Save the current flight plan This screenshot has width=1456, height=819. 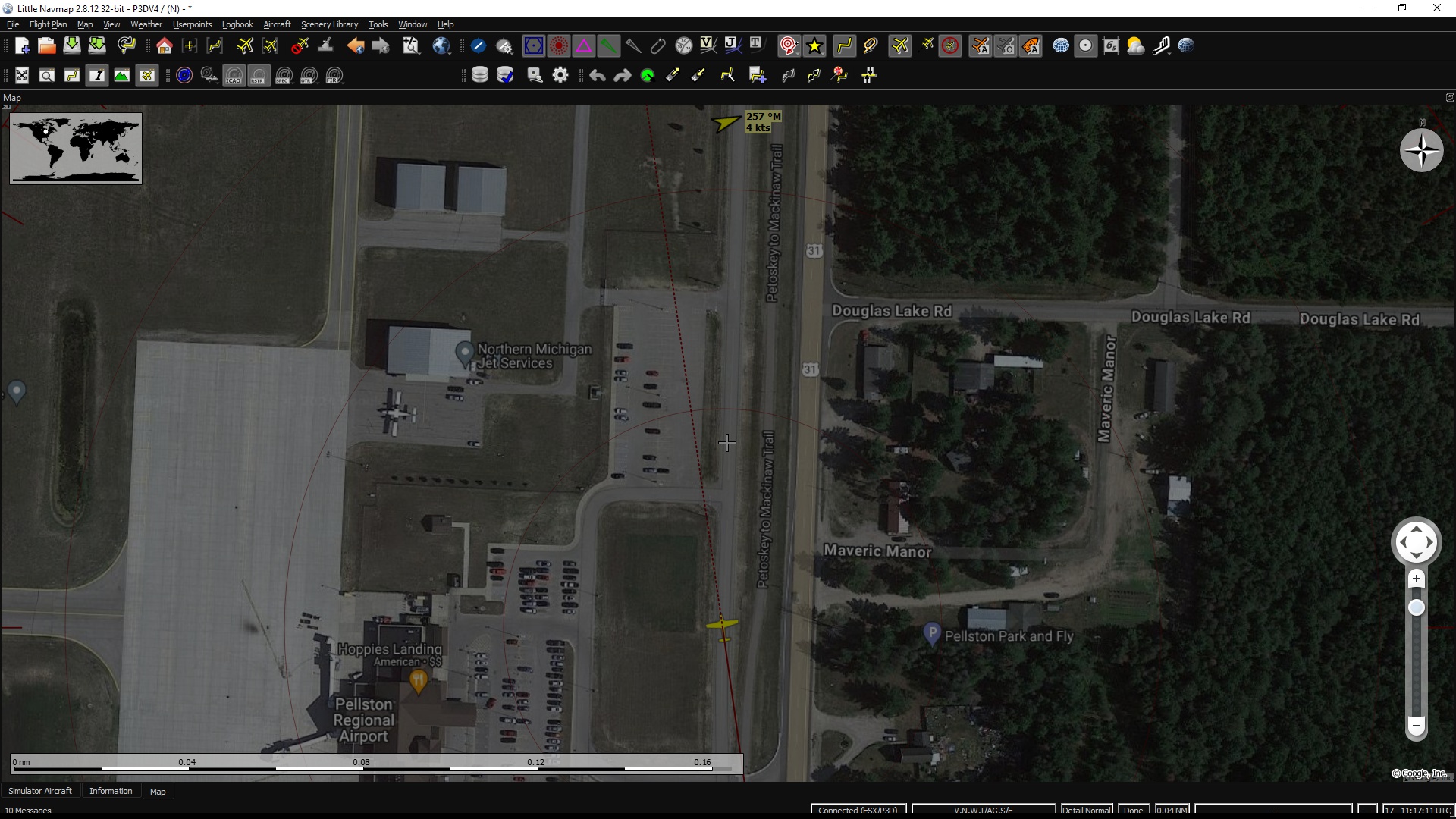tap(72, 46)
